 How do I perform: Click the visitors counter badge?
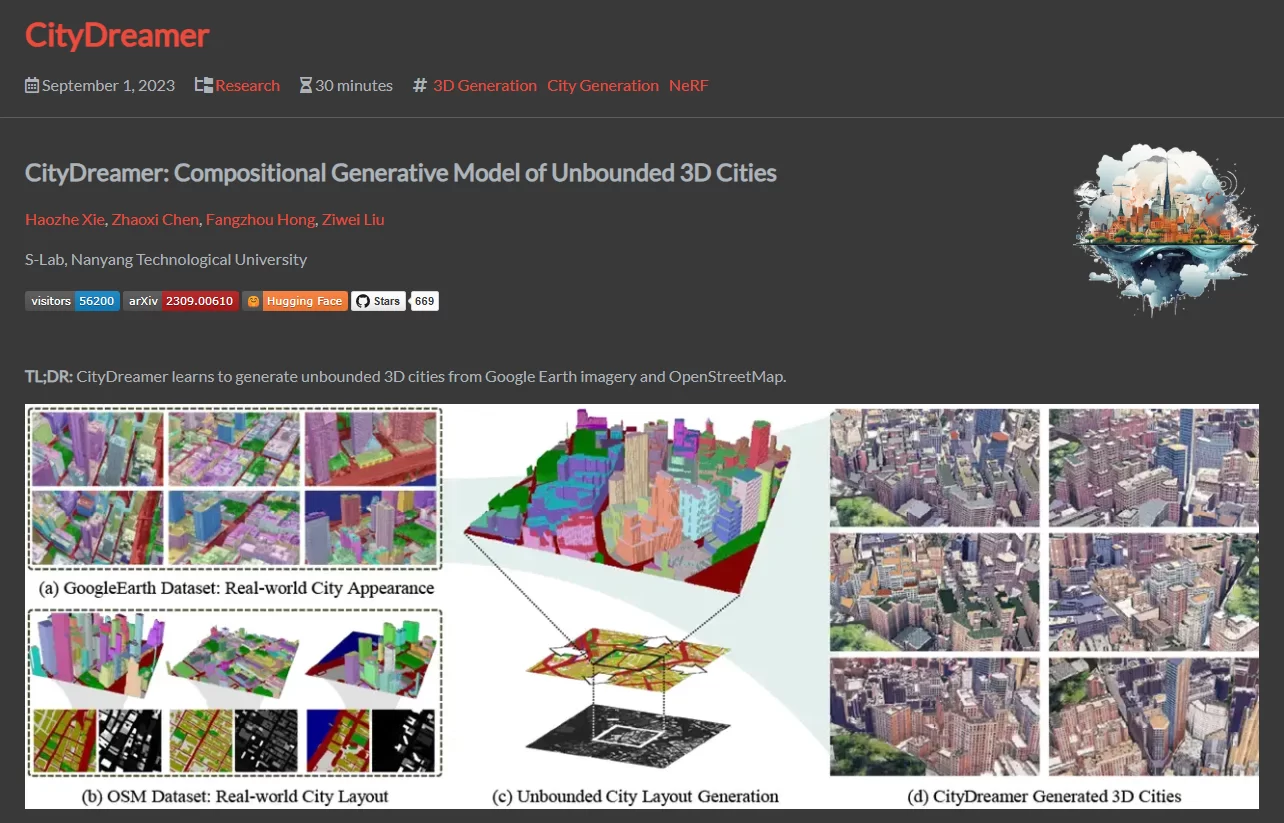pos(72,301)
